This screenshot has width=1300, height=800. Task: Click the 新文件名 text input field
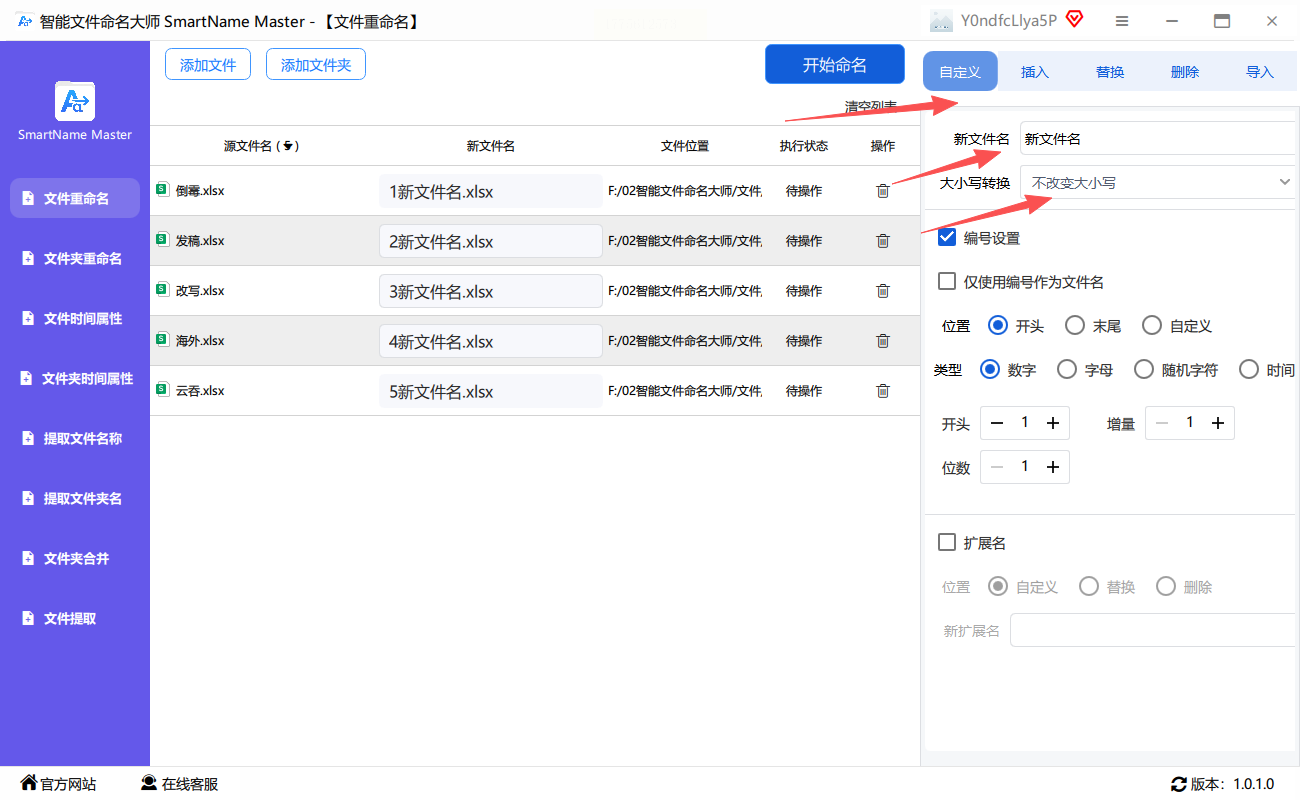pyautogui.click(x=1158, y=139)
